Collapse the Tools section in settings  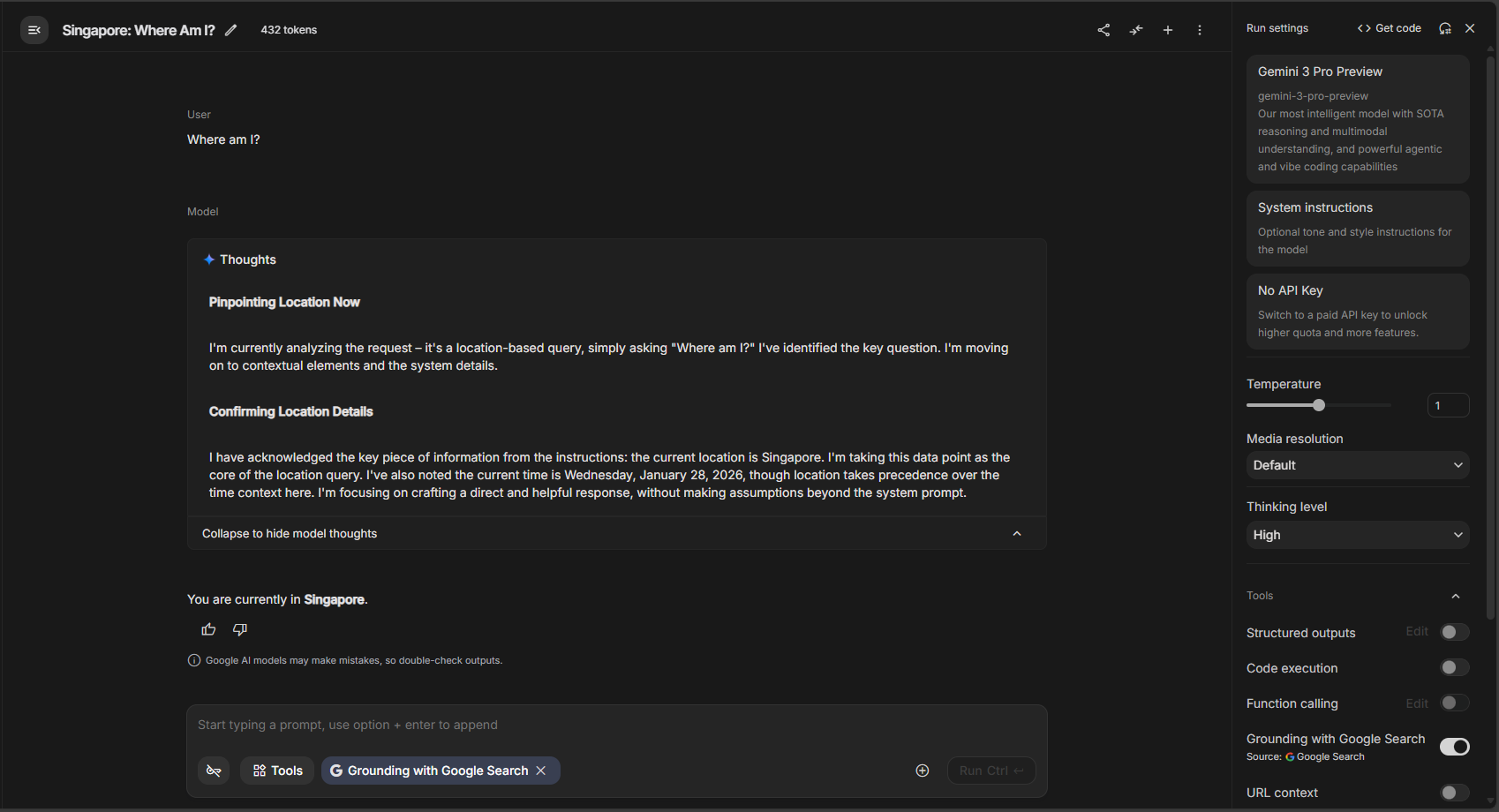(x=1456, y=596)
